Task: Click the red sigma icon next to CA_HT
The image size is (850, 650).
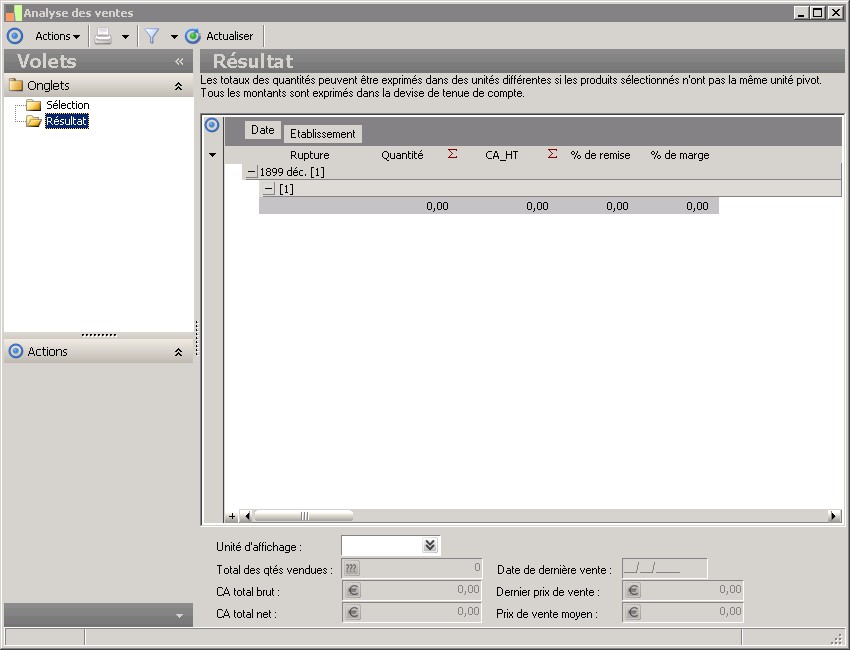Action: pyautogui.click(x=552, y=154)
